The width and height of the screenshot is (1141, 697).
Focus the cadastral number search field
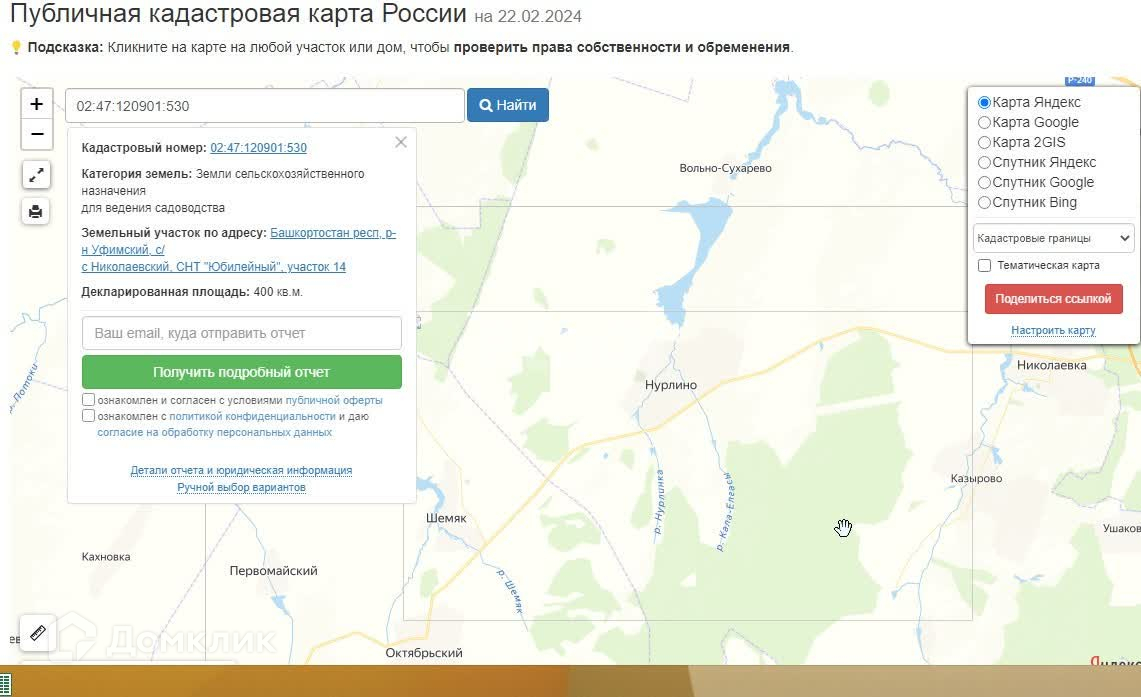(265, 105)
